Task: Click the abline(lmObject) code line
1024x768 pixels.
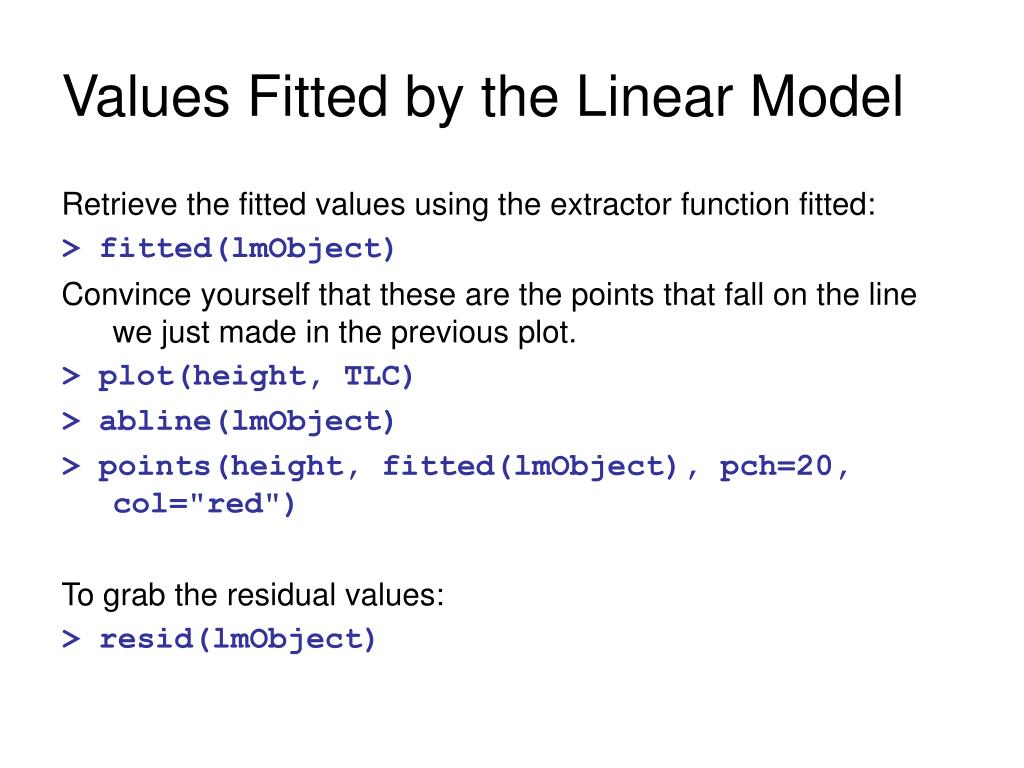Action: pyautogui.click(x=229, y=421)
